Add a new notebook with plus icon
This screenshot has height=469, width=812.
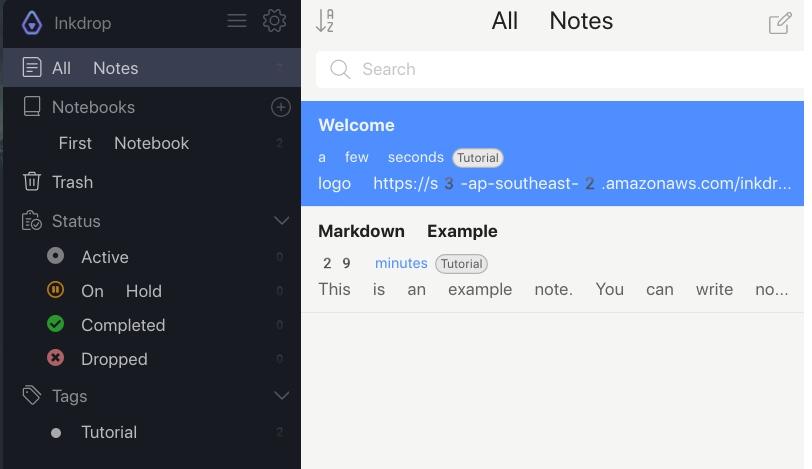[x=281, y=107]
